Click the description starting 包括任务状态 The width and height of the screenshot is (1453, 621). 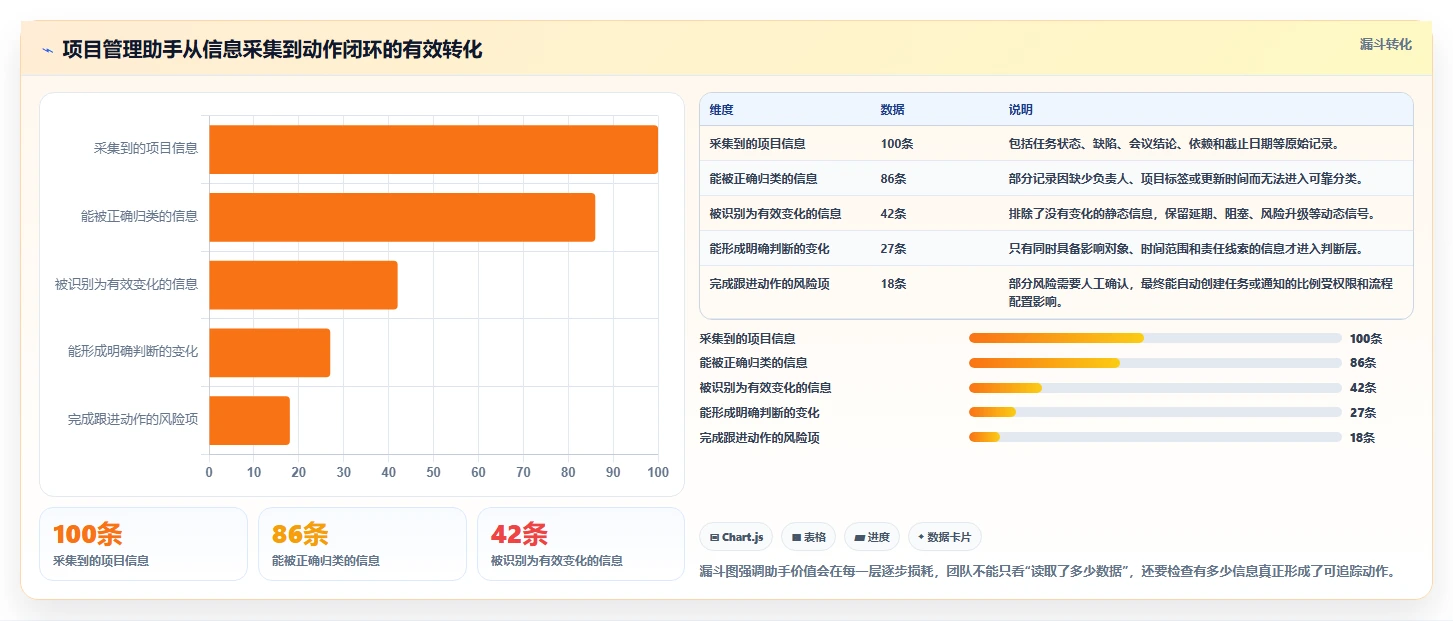click(1174, 144)
